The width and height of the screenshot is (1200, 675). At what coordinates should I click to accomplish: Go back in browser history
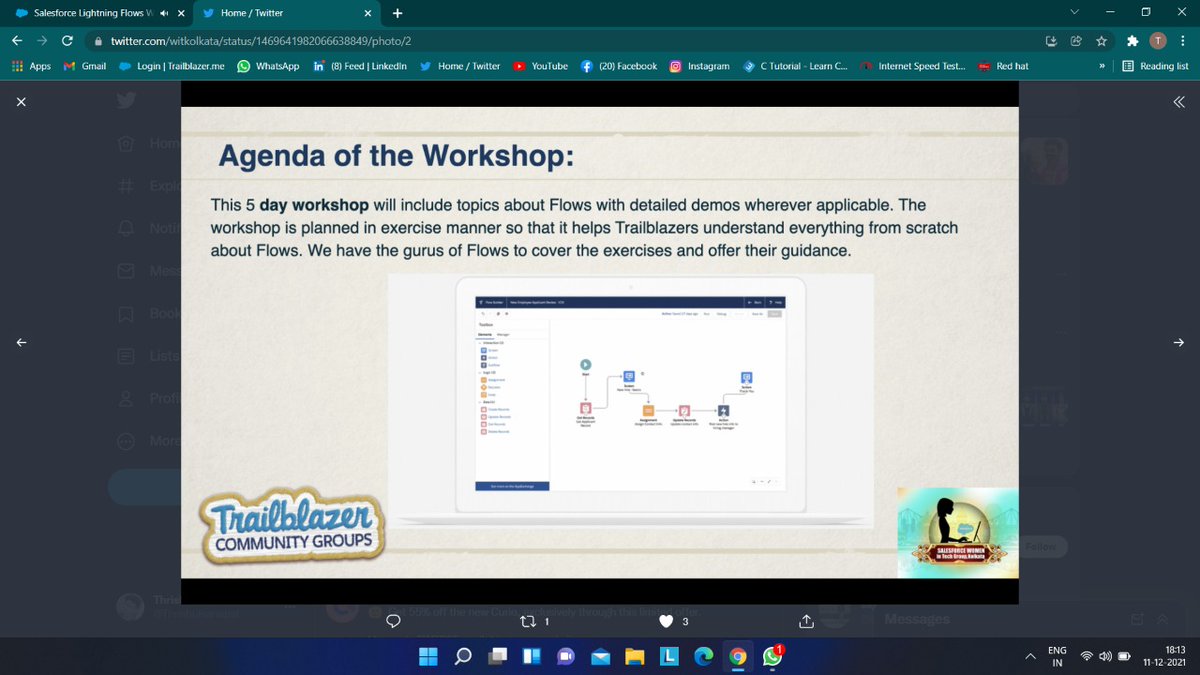tap(17, 41)
